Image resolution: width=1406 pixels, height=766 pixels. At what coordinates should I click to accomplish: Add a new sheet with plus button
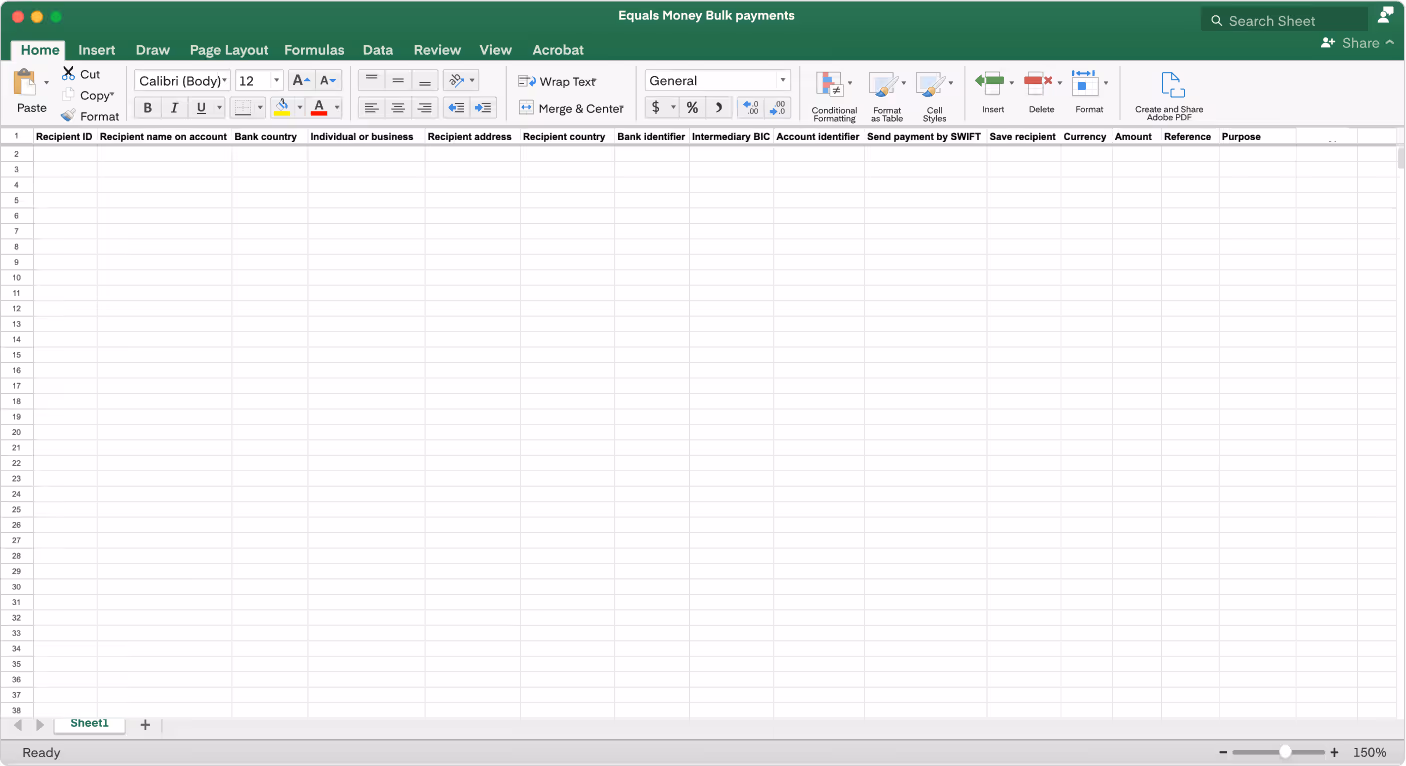[145, 725]
